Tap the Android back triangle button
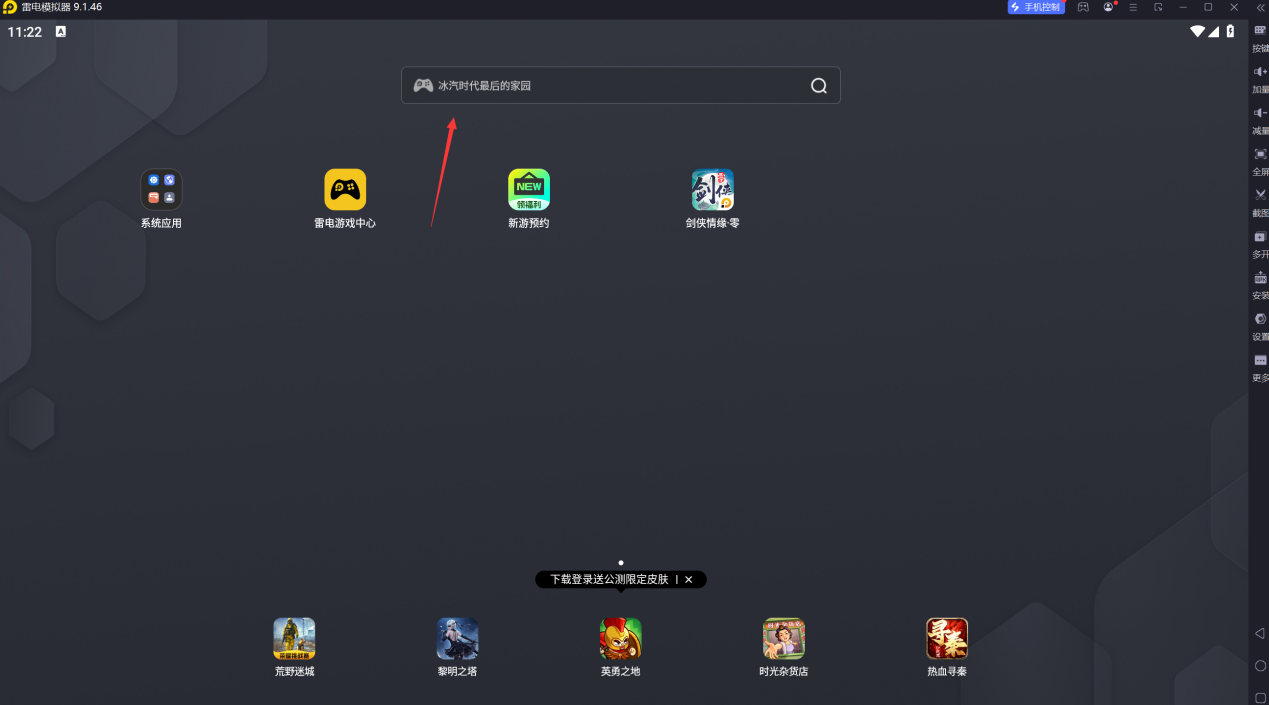 point(1260,634)
